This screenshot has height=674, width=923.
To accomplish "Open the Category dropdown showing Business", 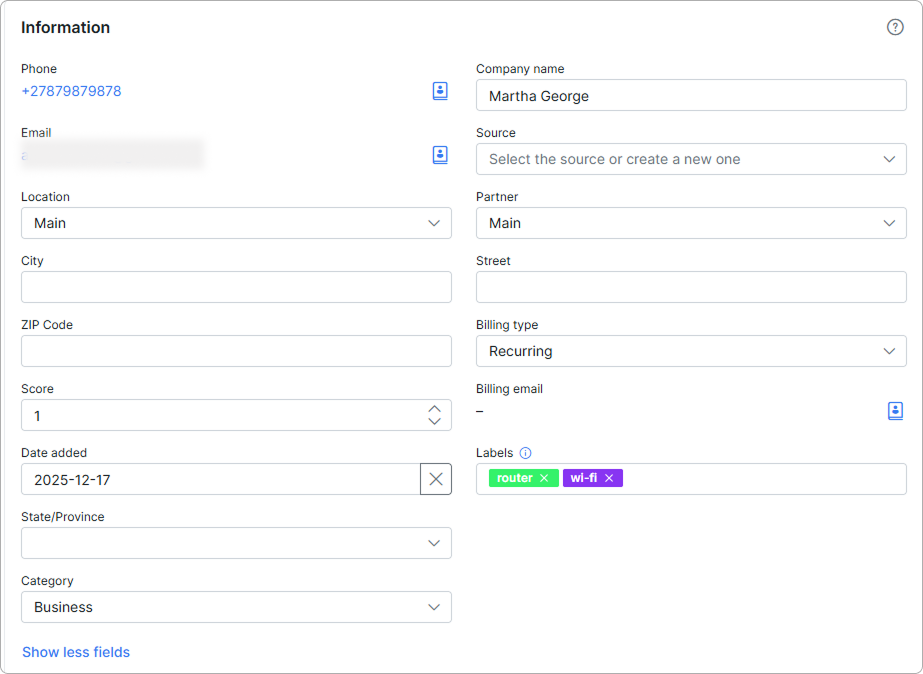I will [x=236, y=607].
